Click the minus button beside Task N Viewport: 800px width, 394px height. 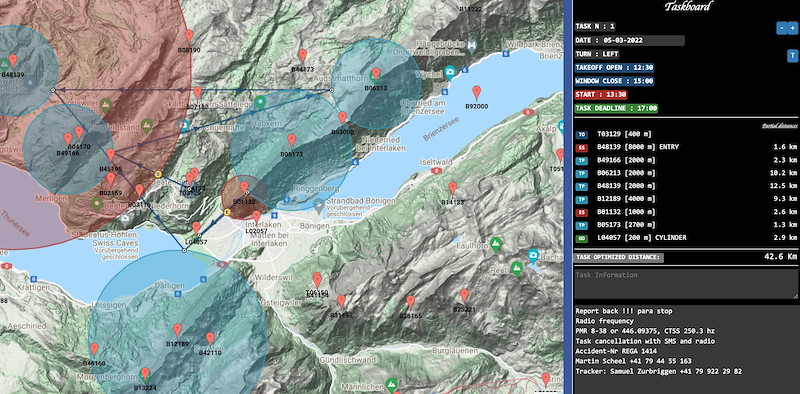click(x=781, y=28)
